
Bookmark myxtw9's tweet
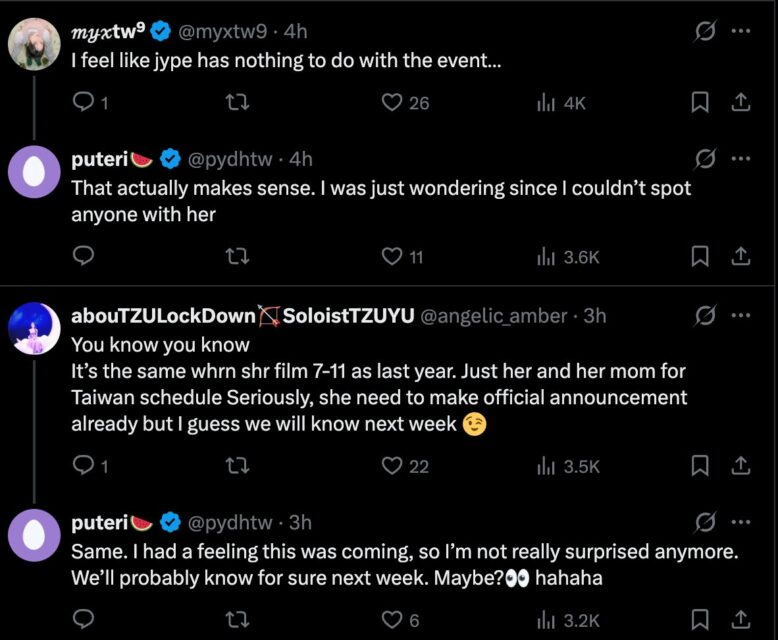(x=700, y=103)
